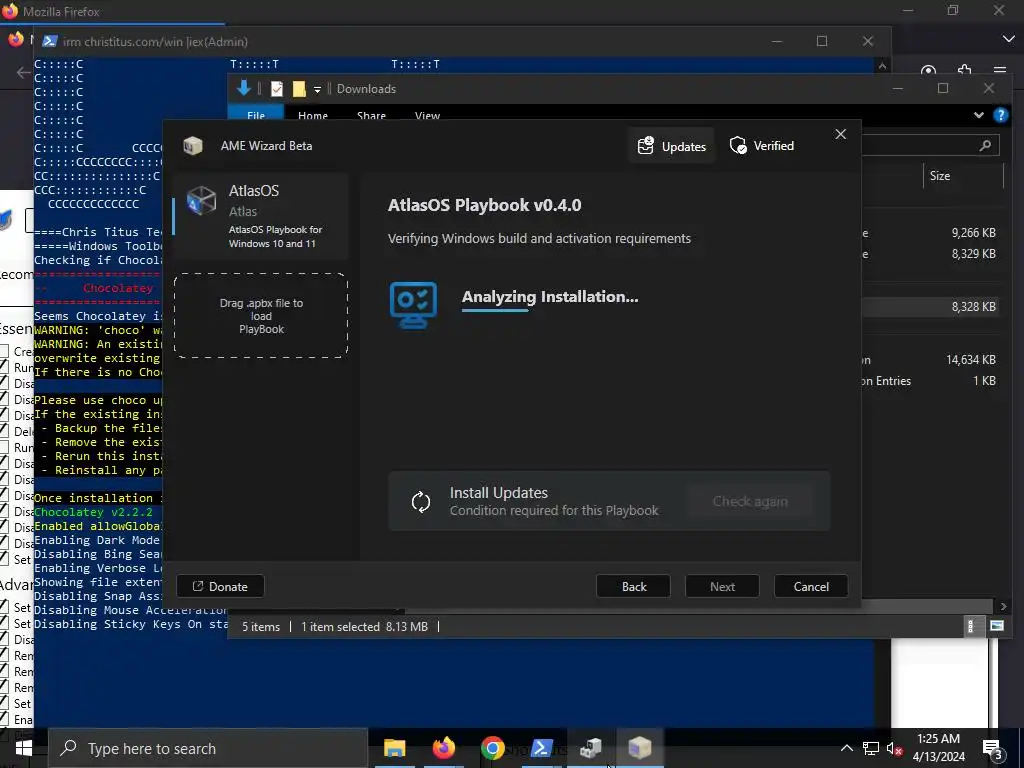The image size is (1024, 768).
Task: Expand the Explorer ribbon chevron
Action: (x=978, y=115)
